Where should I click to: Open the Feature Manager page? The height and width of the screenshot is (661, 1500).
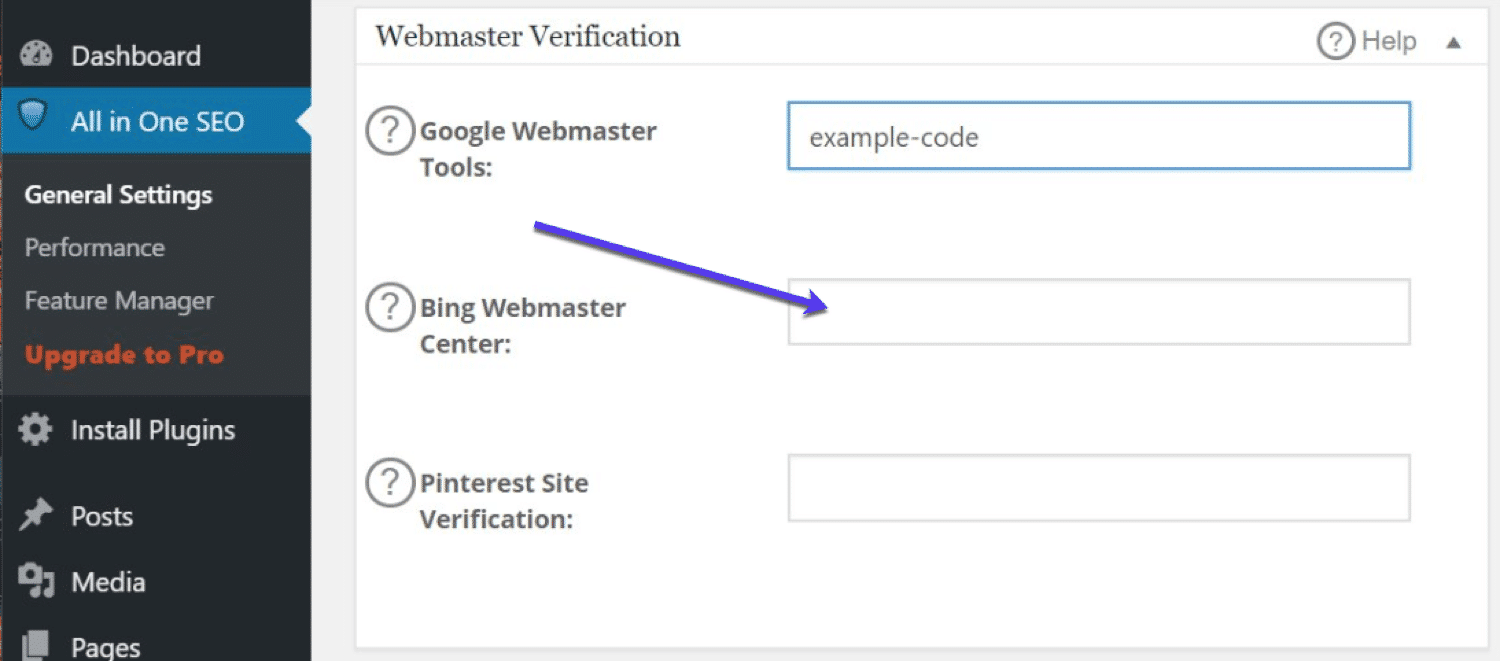tap(119, 300)
